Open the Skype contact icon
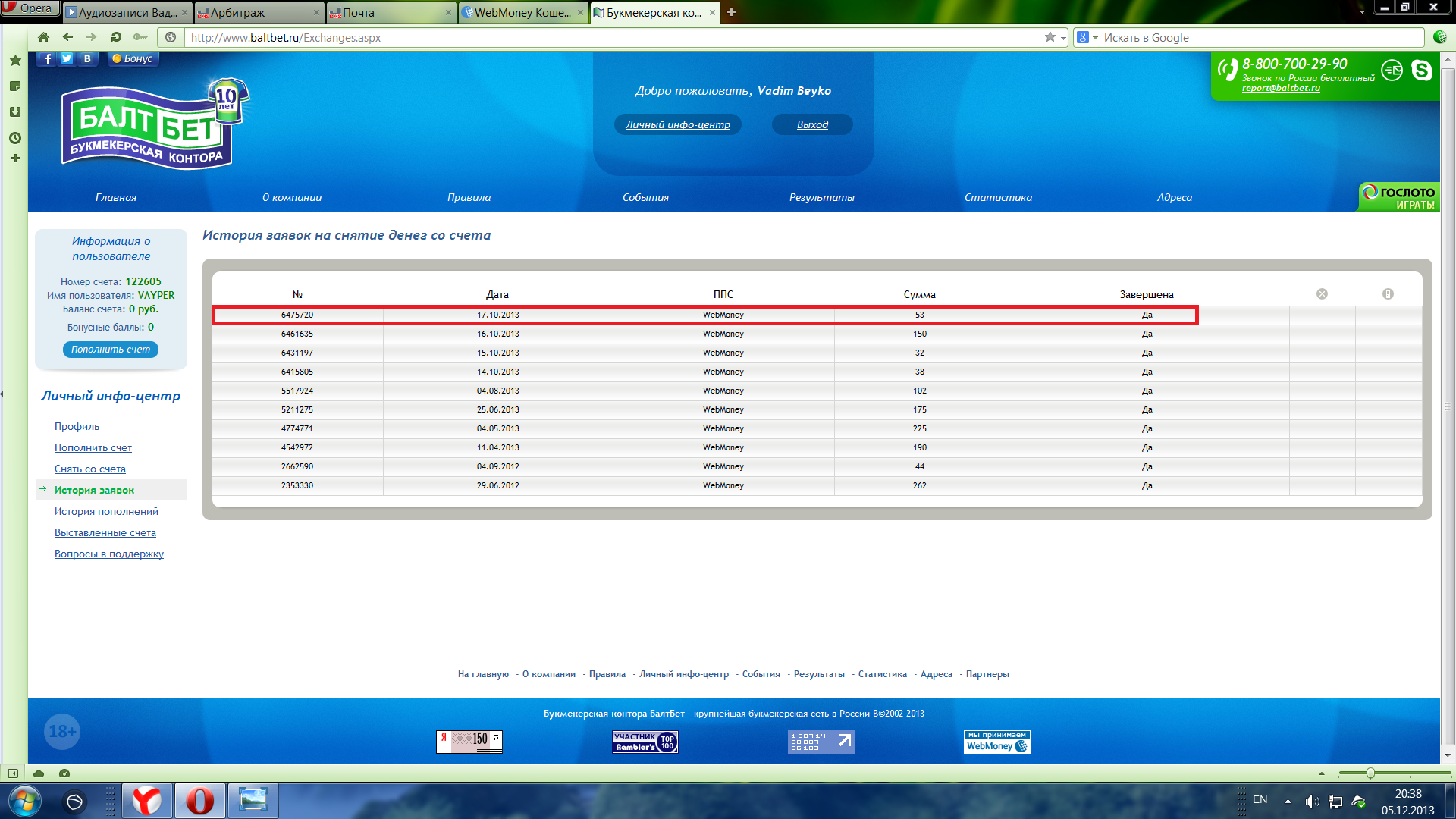1456x819 pixels. pyautogui.click(x=1421, y=71)
